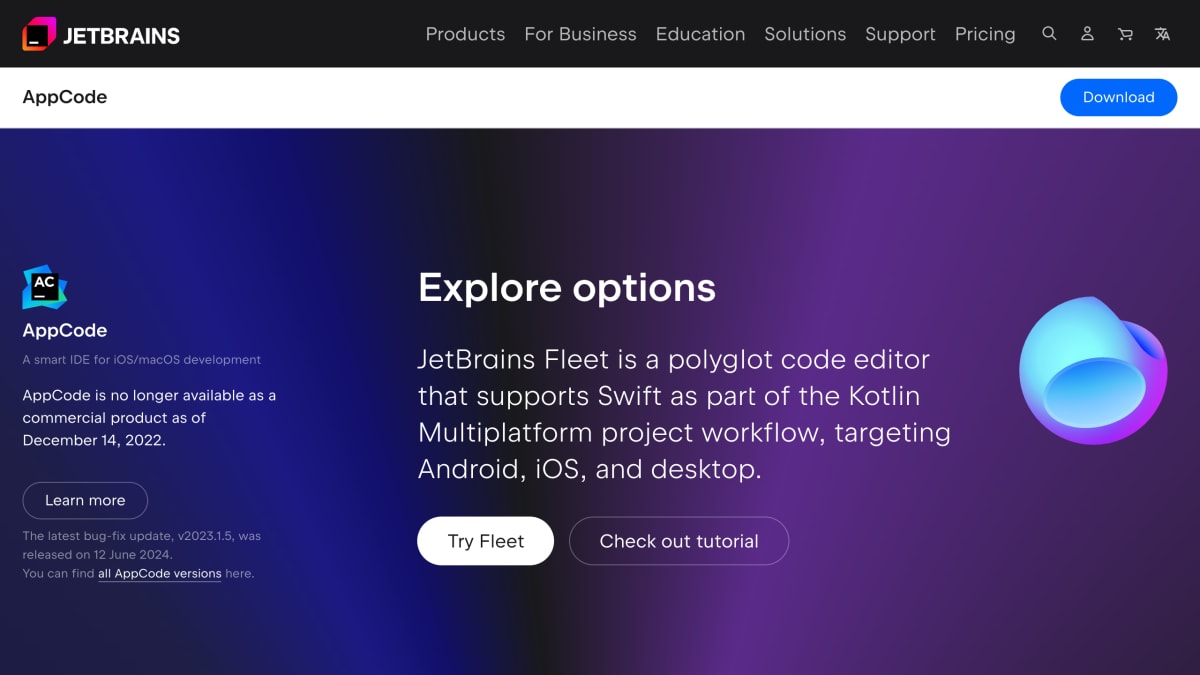Click the Try Fleet button

(485, 541)
